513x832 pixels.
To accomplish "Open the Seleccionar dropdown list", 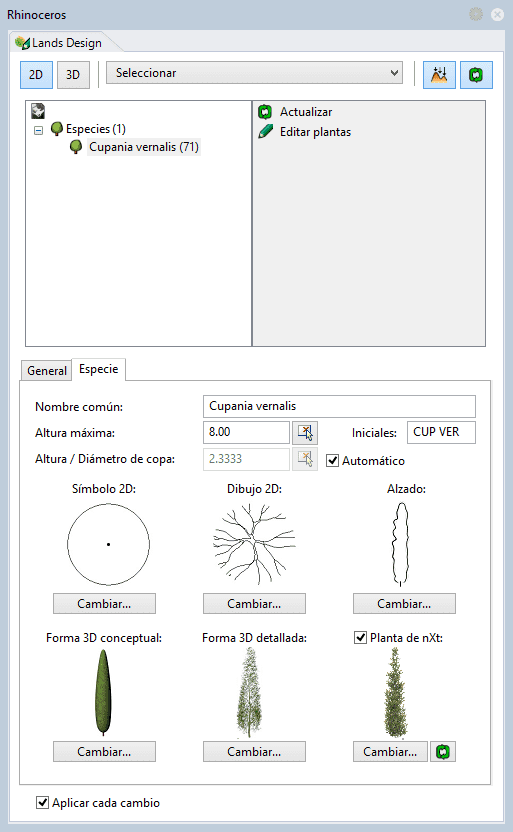I will [x=254, y=73].
